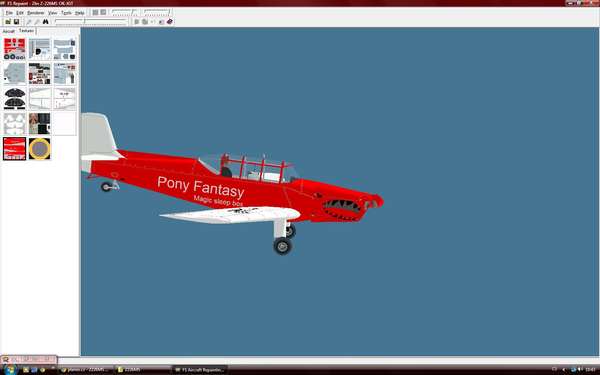Switch to the Textures tab
Screen dimensions: 600x375
26,31
